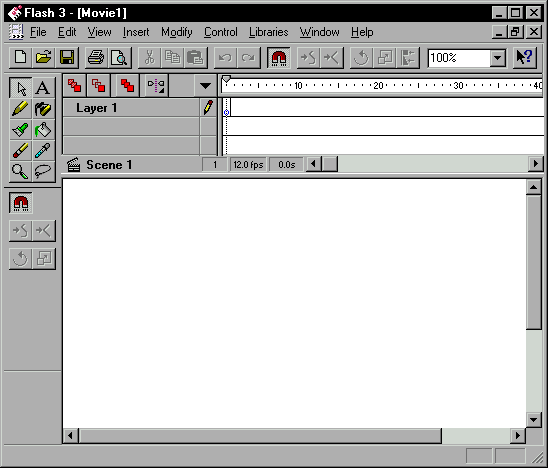Toggle the Snap magnet modifier below the toolbox
Image resolution: width=548 pixels, height=468 pixels.
pos(21,203)
